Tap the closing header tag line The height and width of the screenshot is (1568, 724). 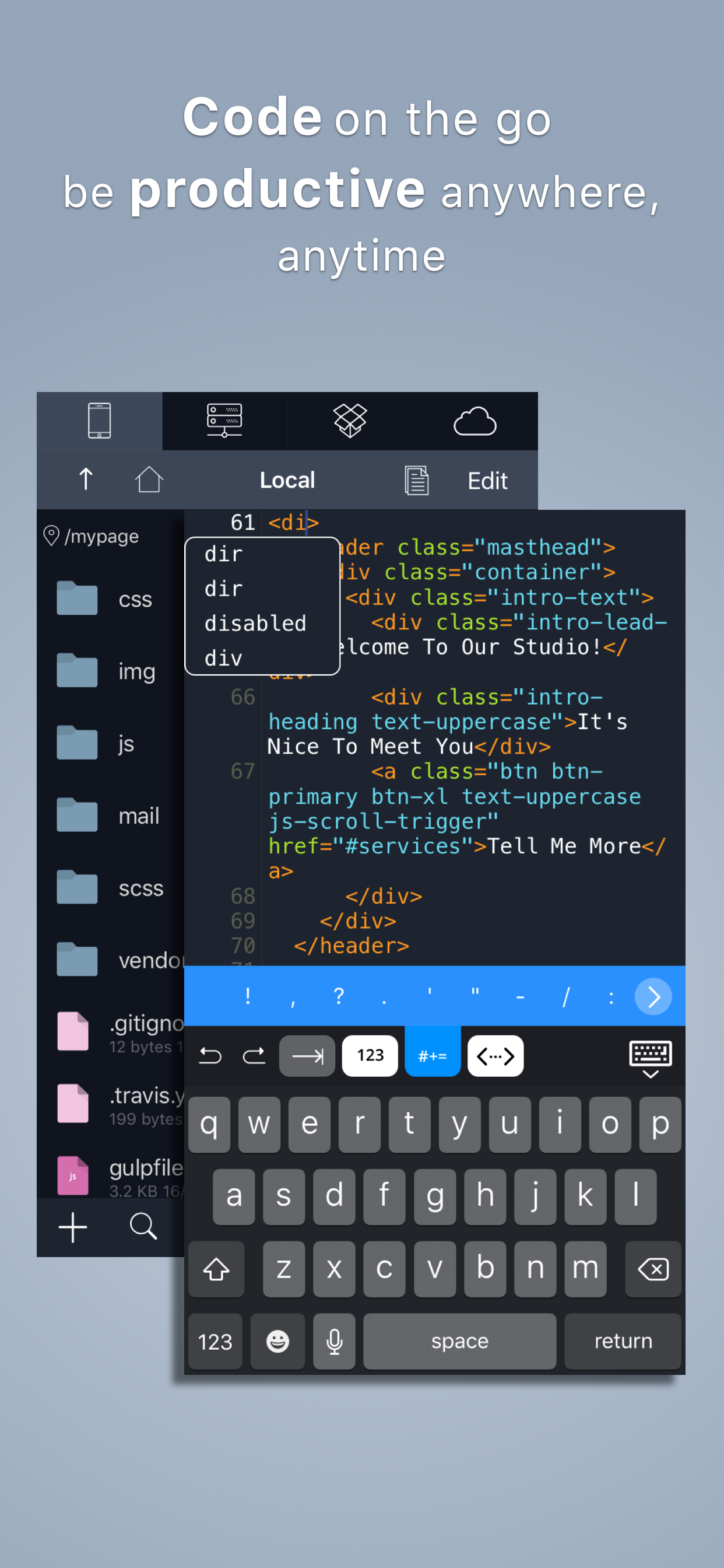pyautogui.click(x=351, y=946)
